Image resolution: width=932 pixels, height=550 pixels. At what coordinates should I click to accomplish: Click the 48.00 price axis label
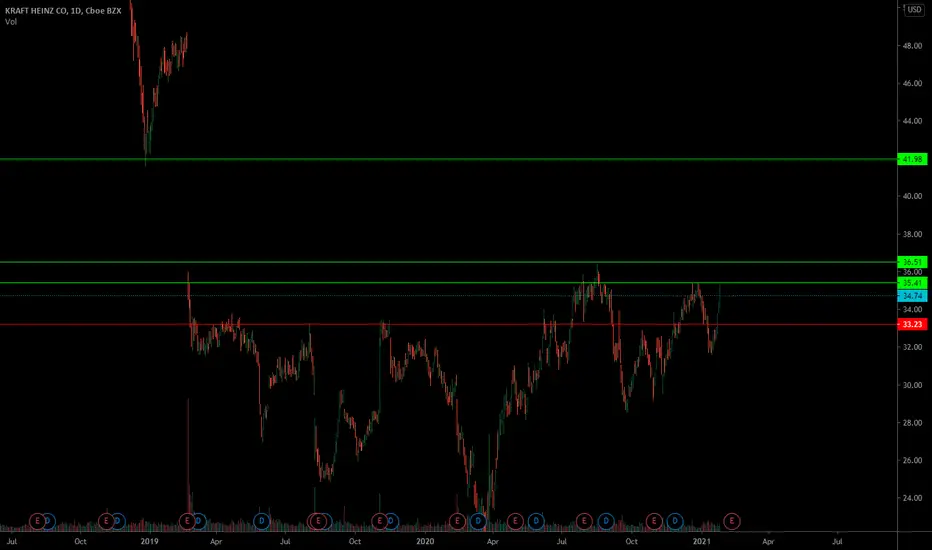coord(912,46)
